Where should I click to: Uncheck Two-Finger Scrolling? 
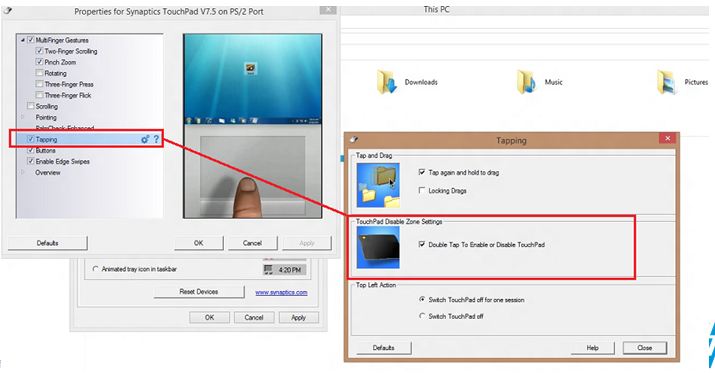(x=39, y=51)
